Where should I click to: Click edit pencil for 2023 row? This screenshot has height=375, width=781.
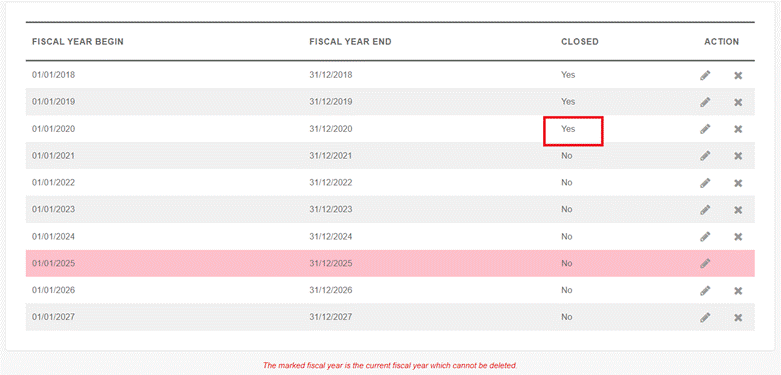click(705, 210)
